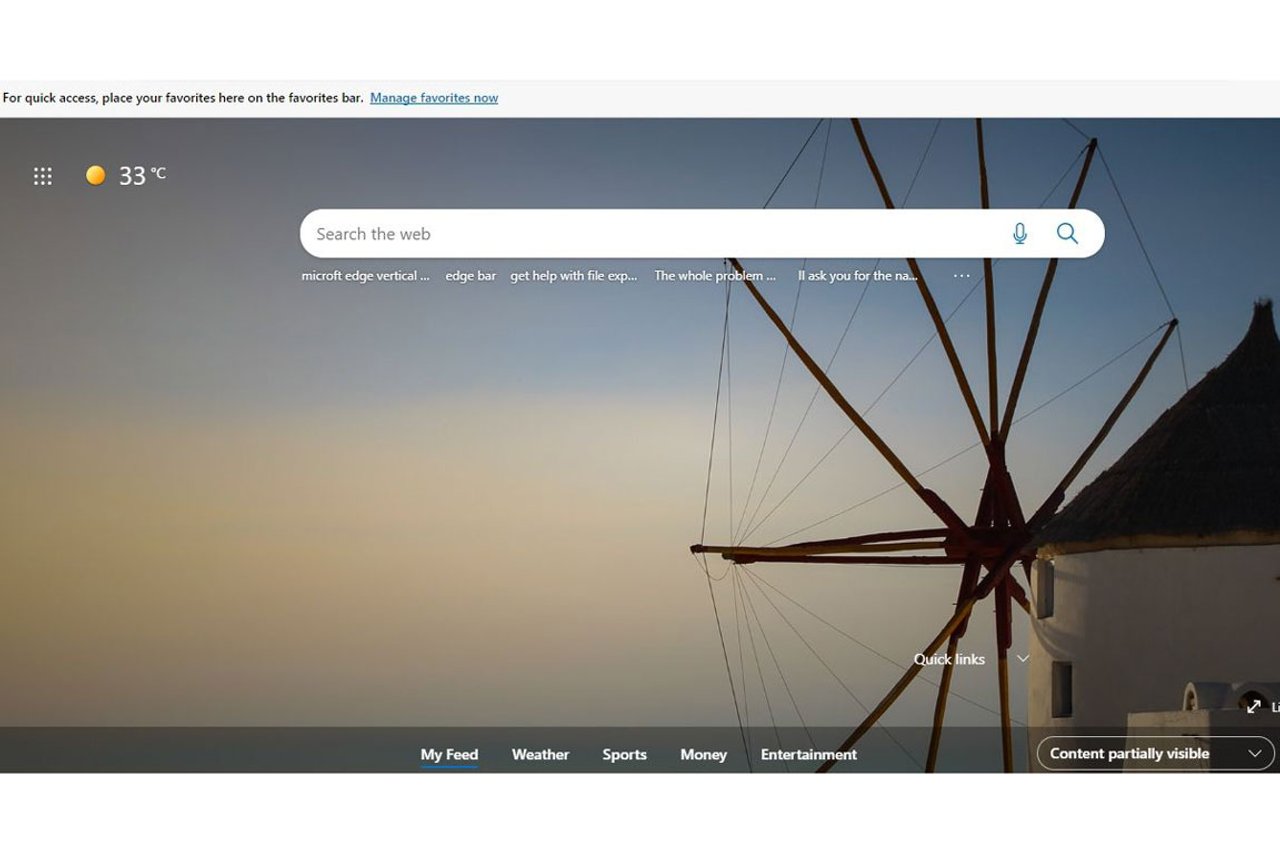
Task: Open the 'Content partially visible' dropdown
Action: tap(1155, 753)
